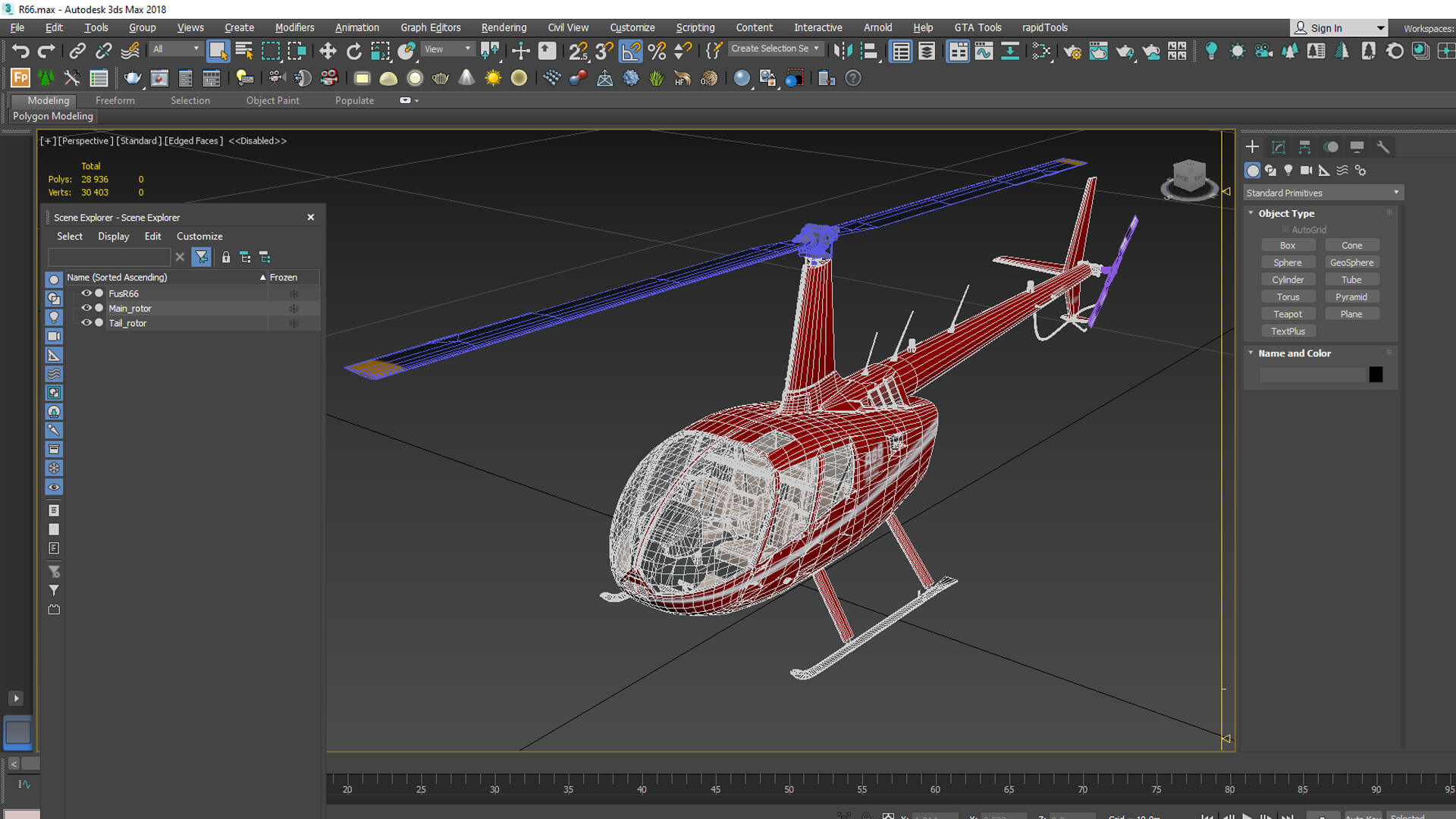The height and width of the screenshot is (819, 1456).
Task: Toggle the Percent Snap icon
Action: pyautogui.click(x=657, y=51)
